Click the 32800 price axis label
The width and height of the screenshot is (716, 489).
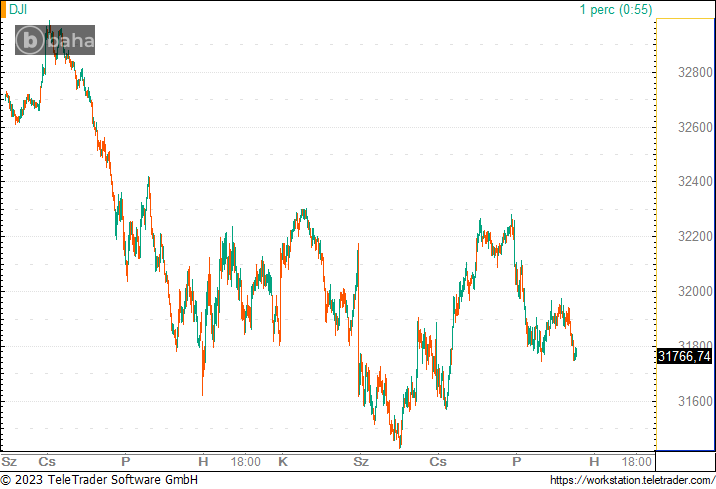(695, 73)
